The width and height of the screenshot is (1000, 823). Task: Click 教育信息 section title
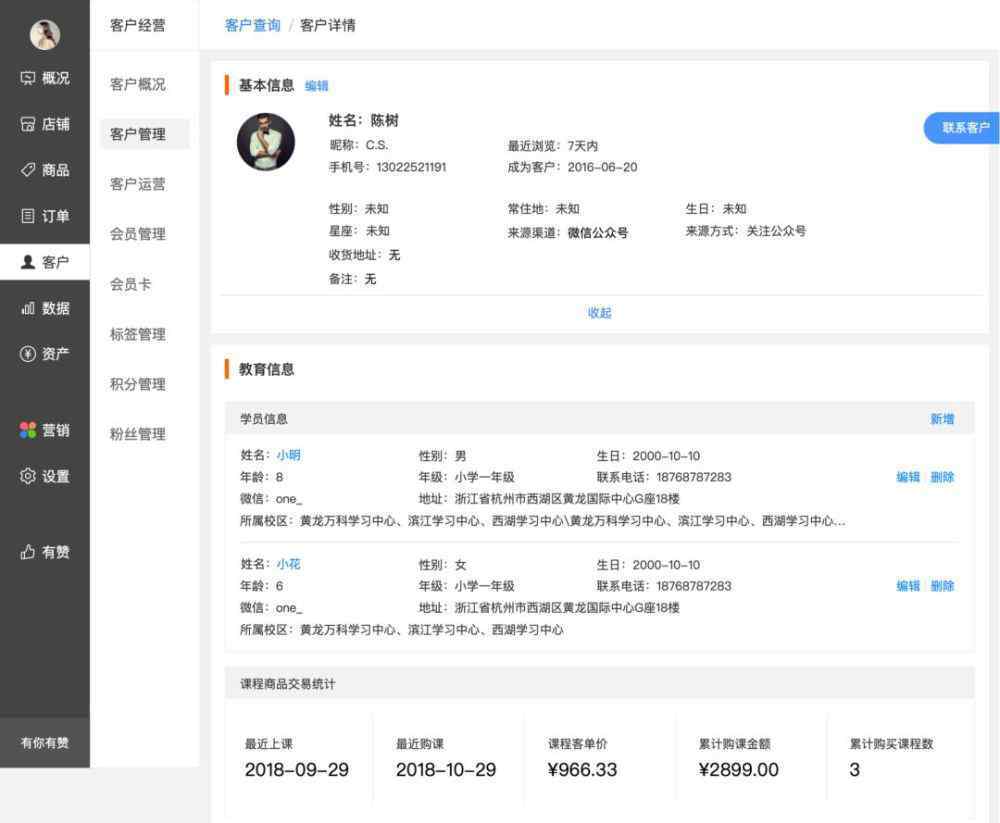267,369
